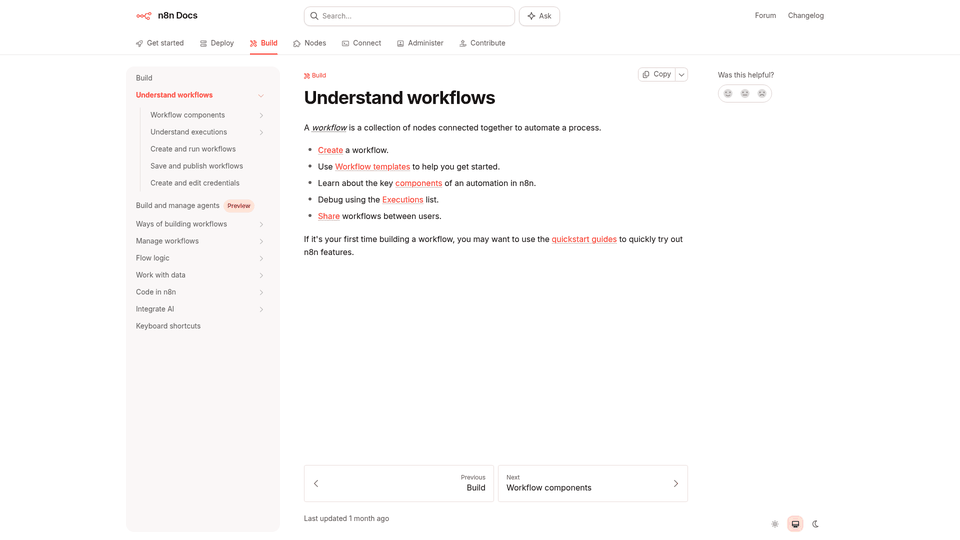Expand Workflow components chevron
960x540 pixels.
(261, 115)
